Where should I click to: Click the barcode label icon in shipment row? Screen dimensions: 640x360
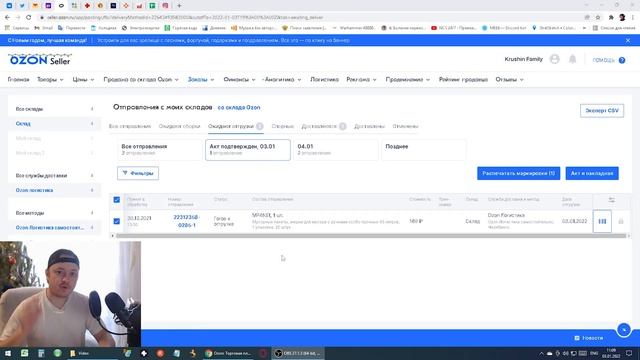602,221
